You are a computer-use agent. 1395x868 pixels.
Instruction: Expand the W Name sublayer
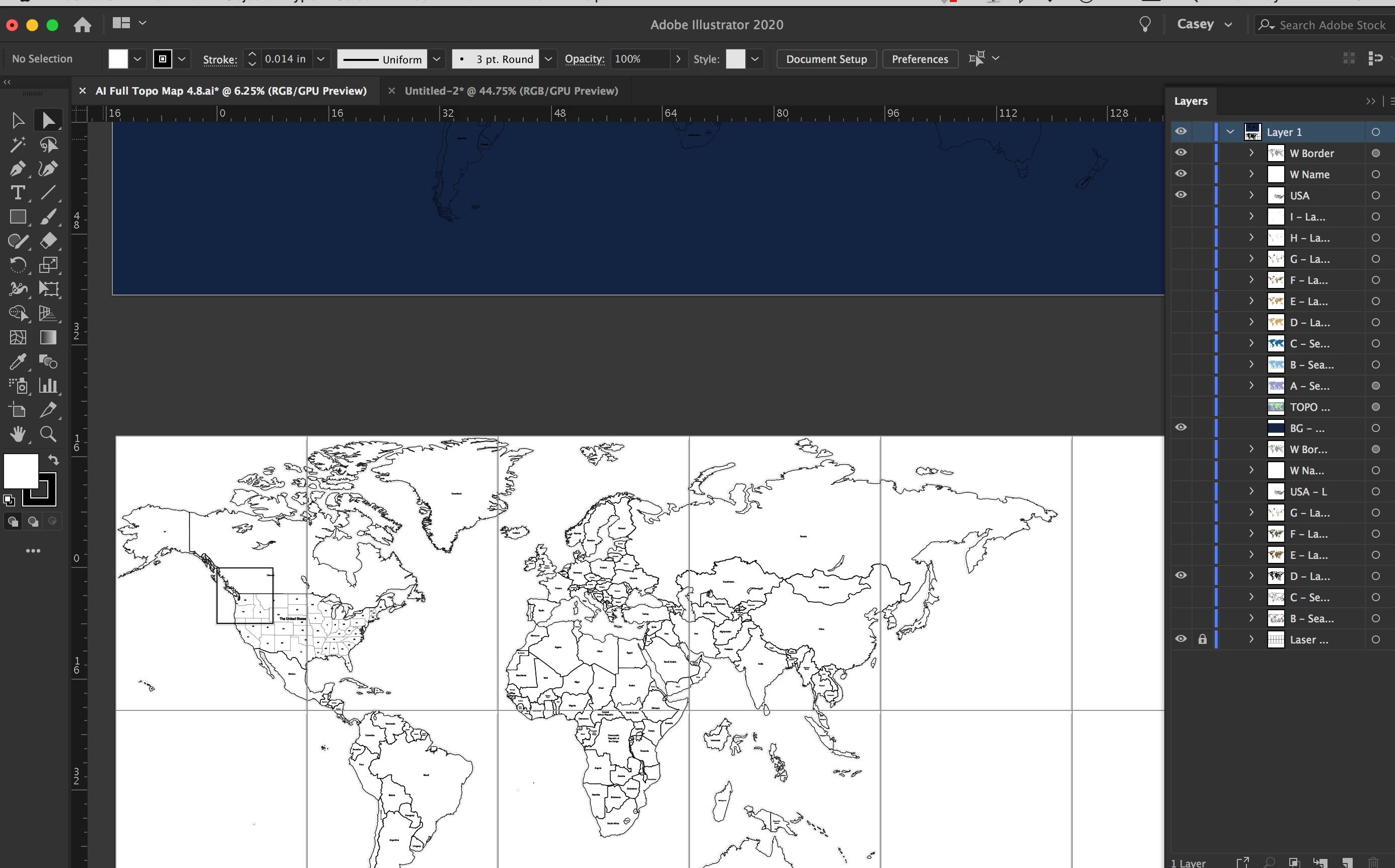click(x=1251, y=174)
